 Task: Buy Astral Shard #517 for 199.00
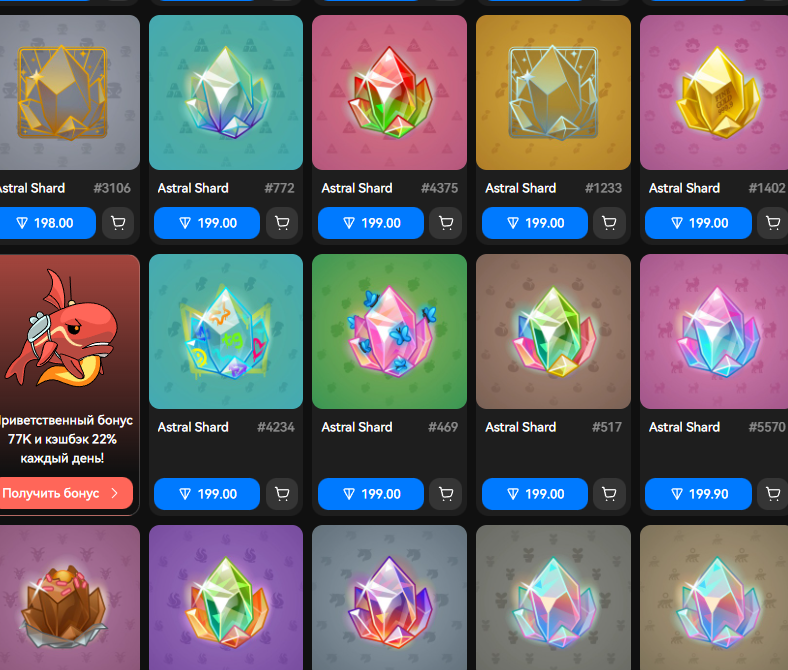click(x=535, y=494)
